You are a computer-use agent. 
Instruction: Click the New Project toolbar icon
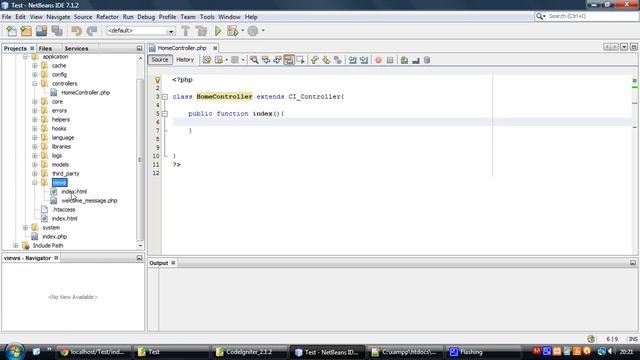coord(26,31)
